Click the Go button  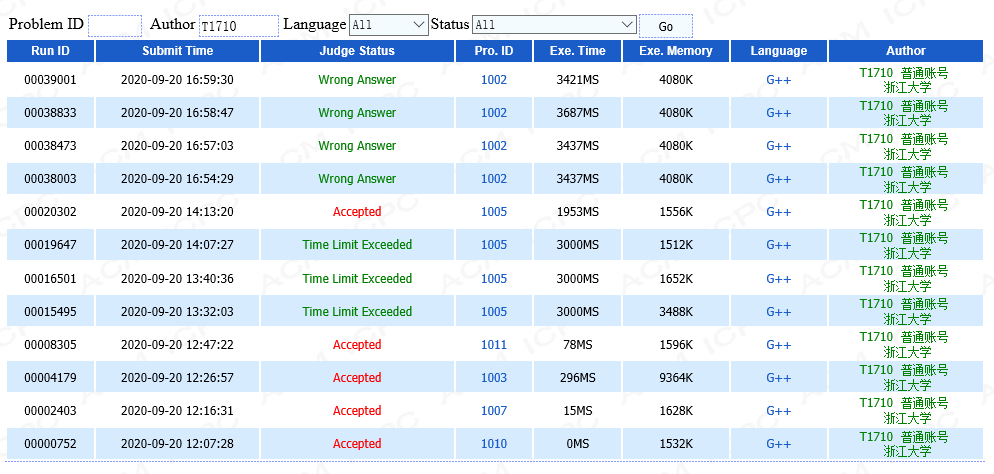[x=665, y=26]
